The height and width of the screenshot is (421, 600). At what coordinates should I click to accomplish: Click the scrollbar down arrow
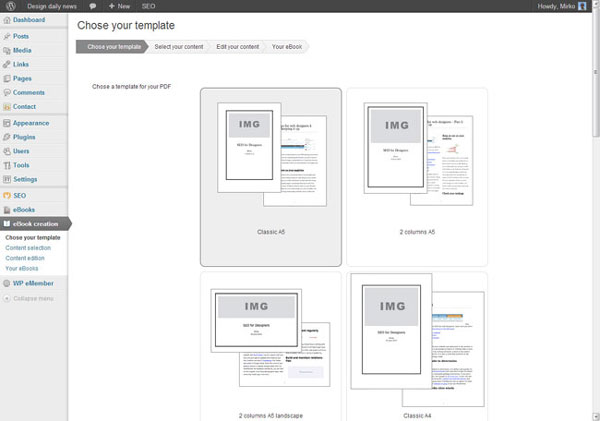pos(596,417)
